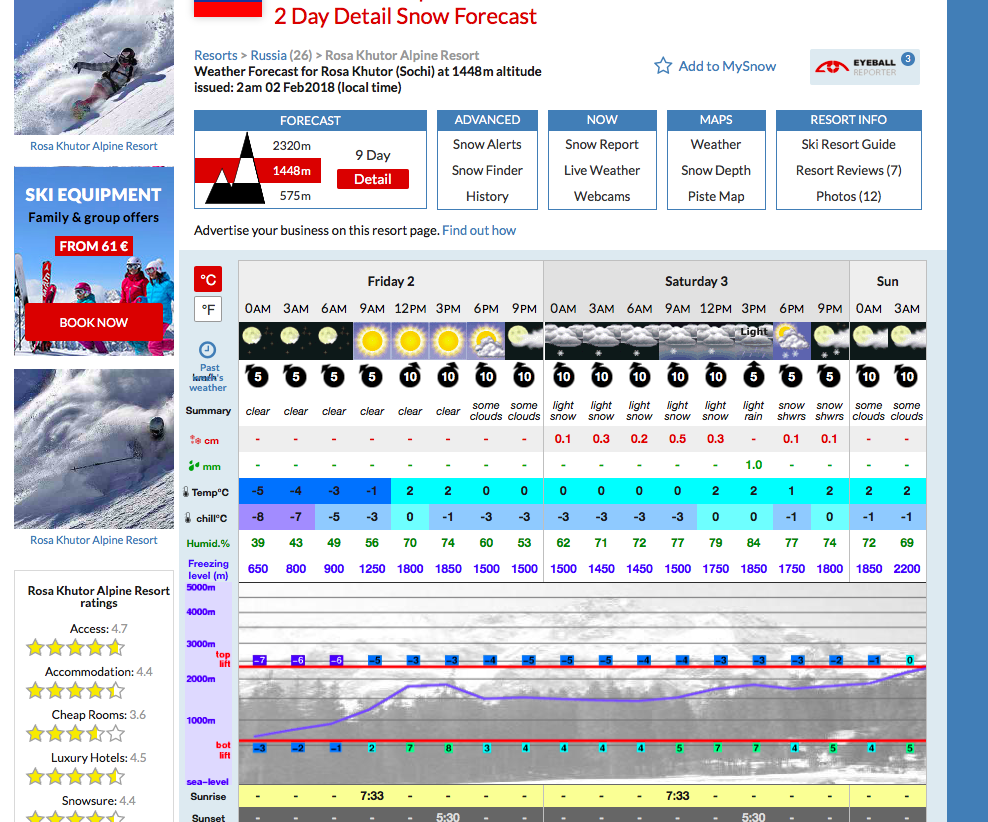Open the Piste Map
Image resolution: width=988 pixels, height=822 pixels.
click(x=716, y=196)
